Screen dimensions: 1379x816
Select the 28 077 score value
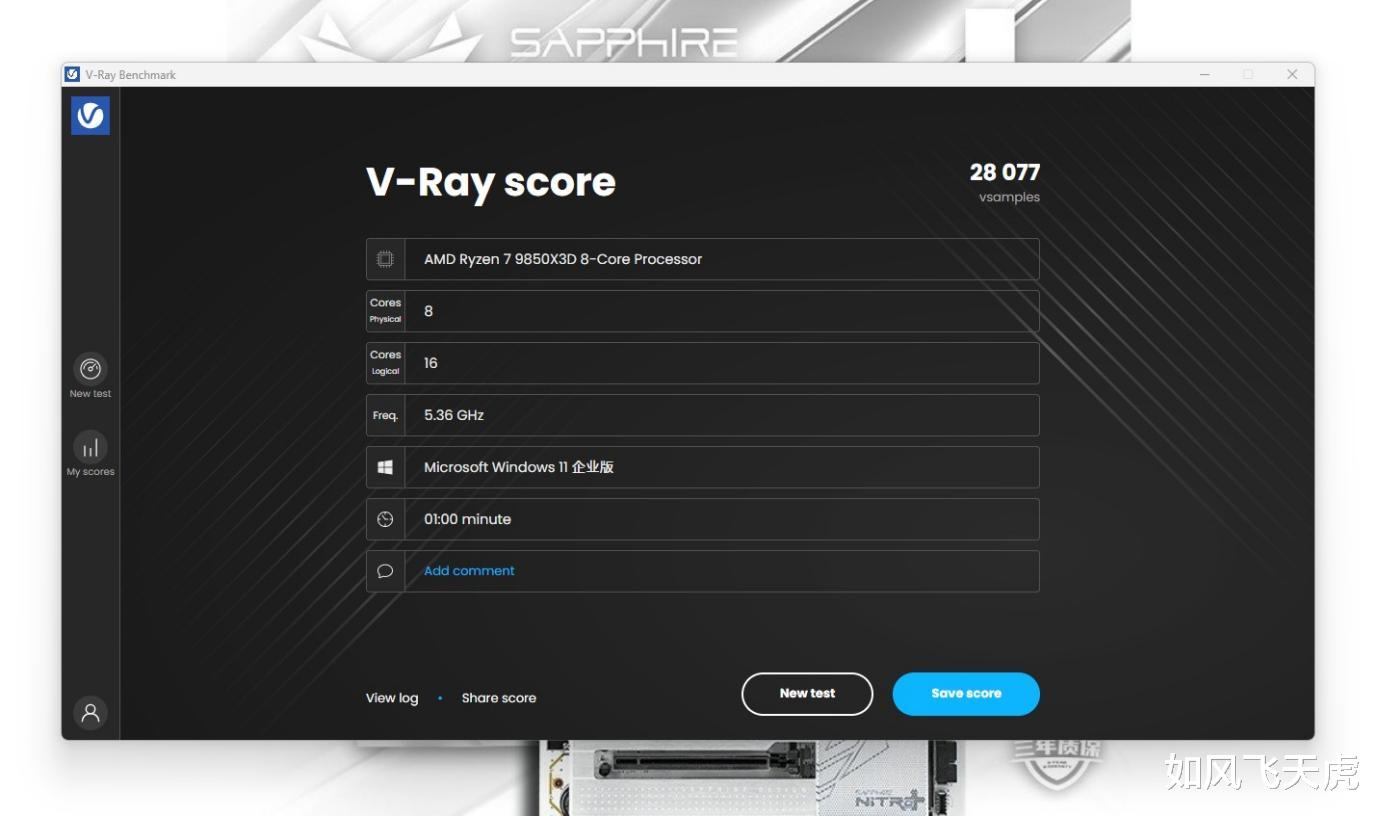(x=1005, y=172)
